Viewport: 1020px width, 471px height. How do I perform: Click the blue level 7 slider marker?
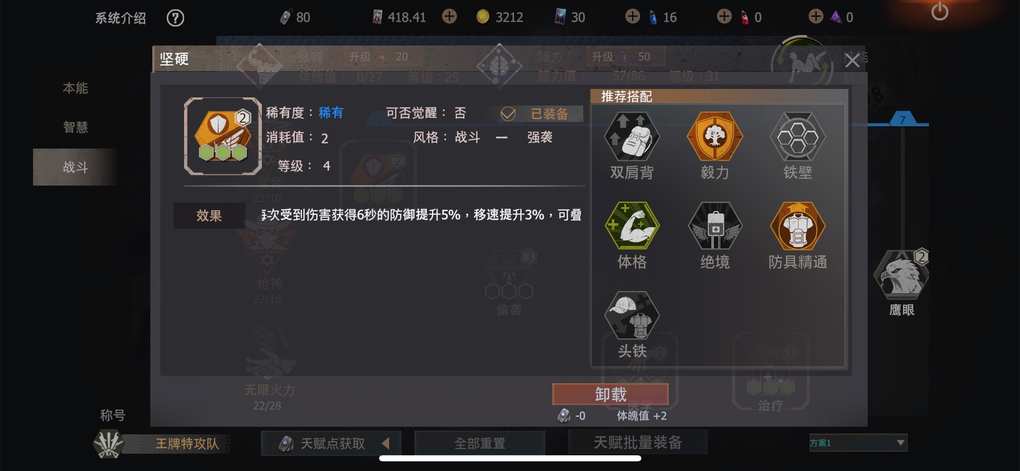(x=902, y=120)
